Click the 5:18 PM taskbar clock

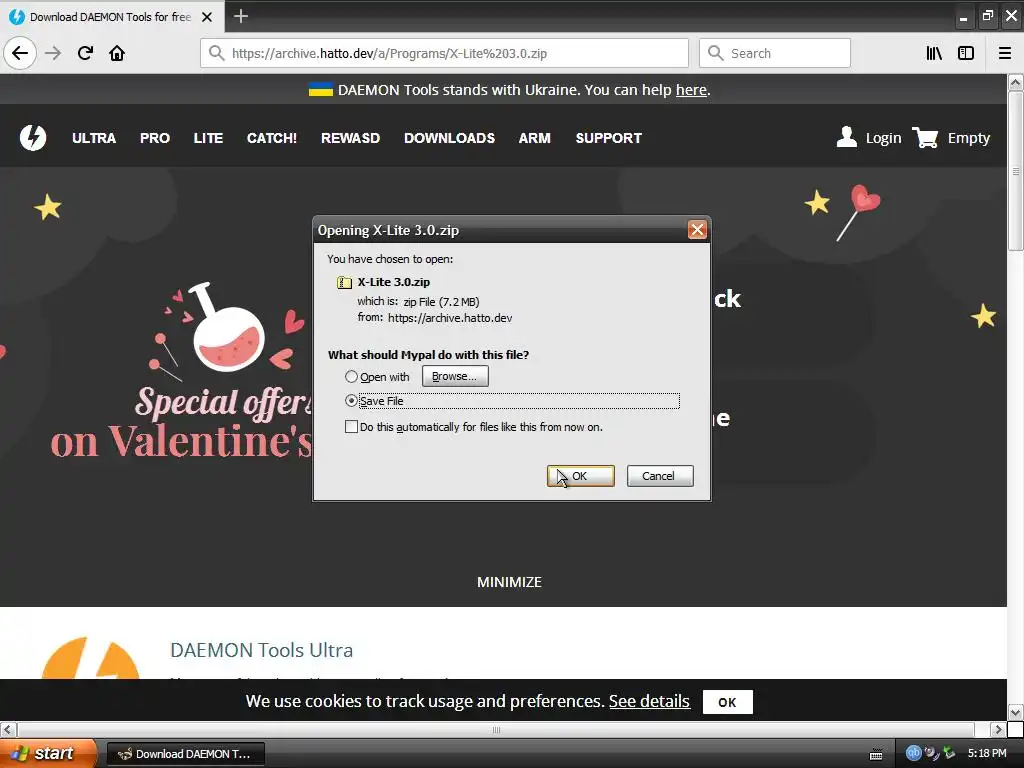tap(987, 753)
